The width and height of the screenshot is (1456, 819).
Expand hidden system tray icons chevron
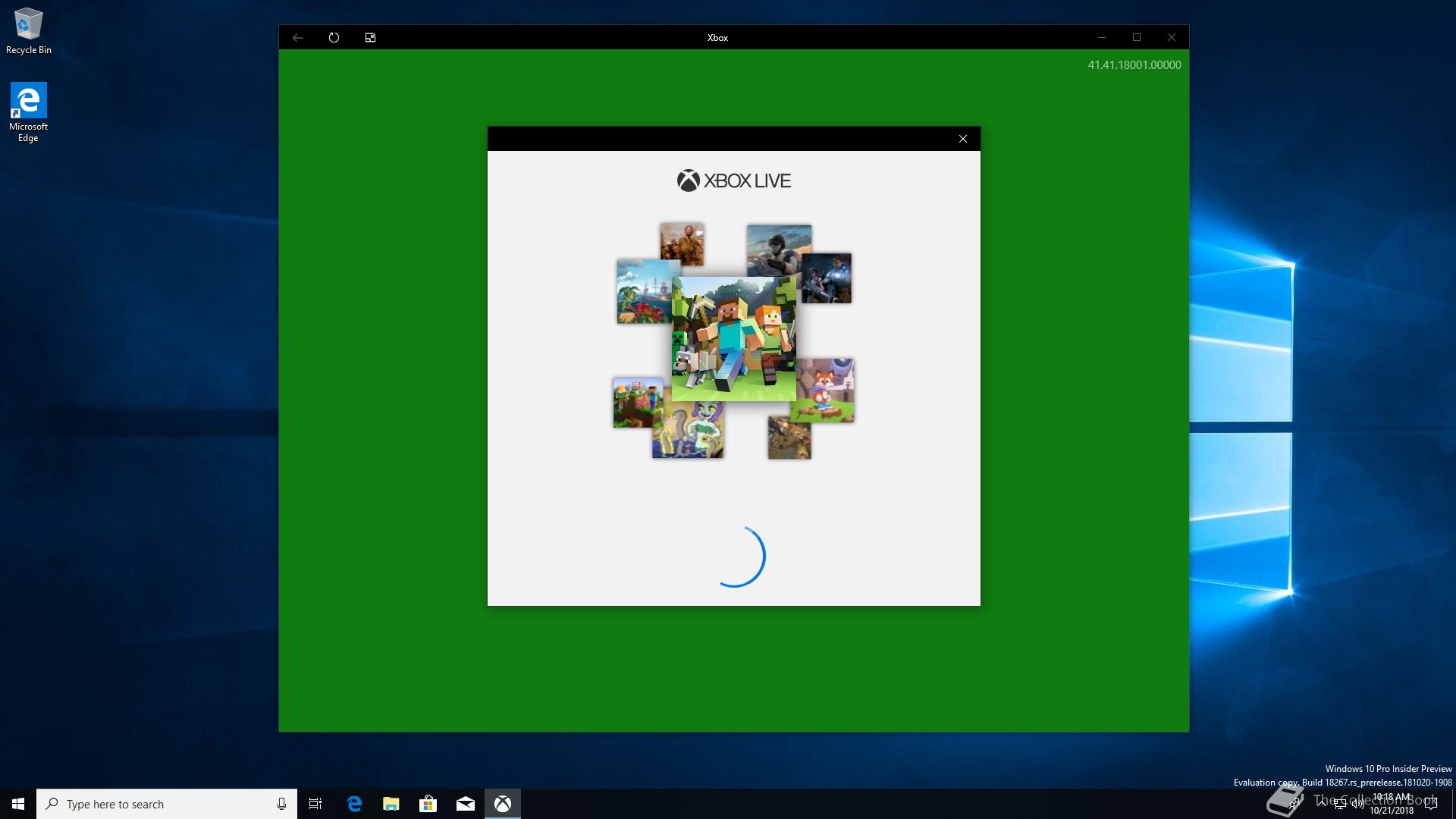click(x=1321, y=804)
